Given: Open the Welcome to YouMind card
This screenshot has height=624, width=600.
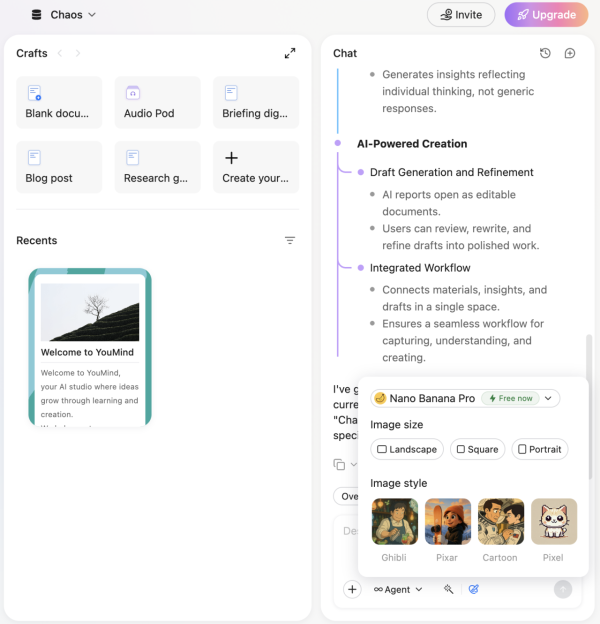Looking at the screenshot, I should [90, 347].
